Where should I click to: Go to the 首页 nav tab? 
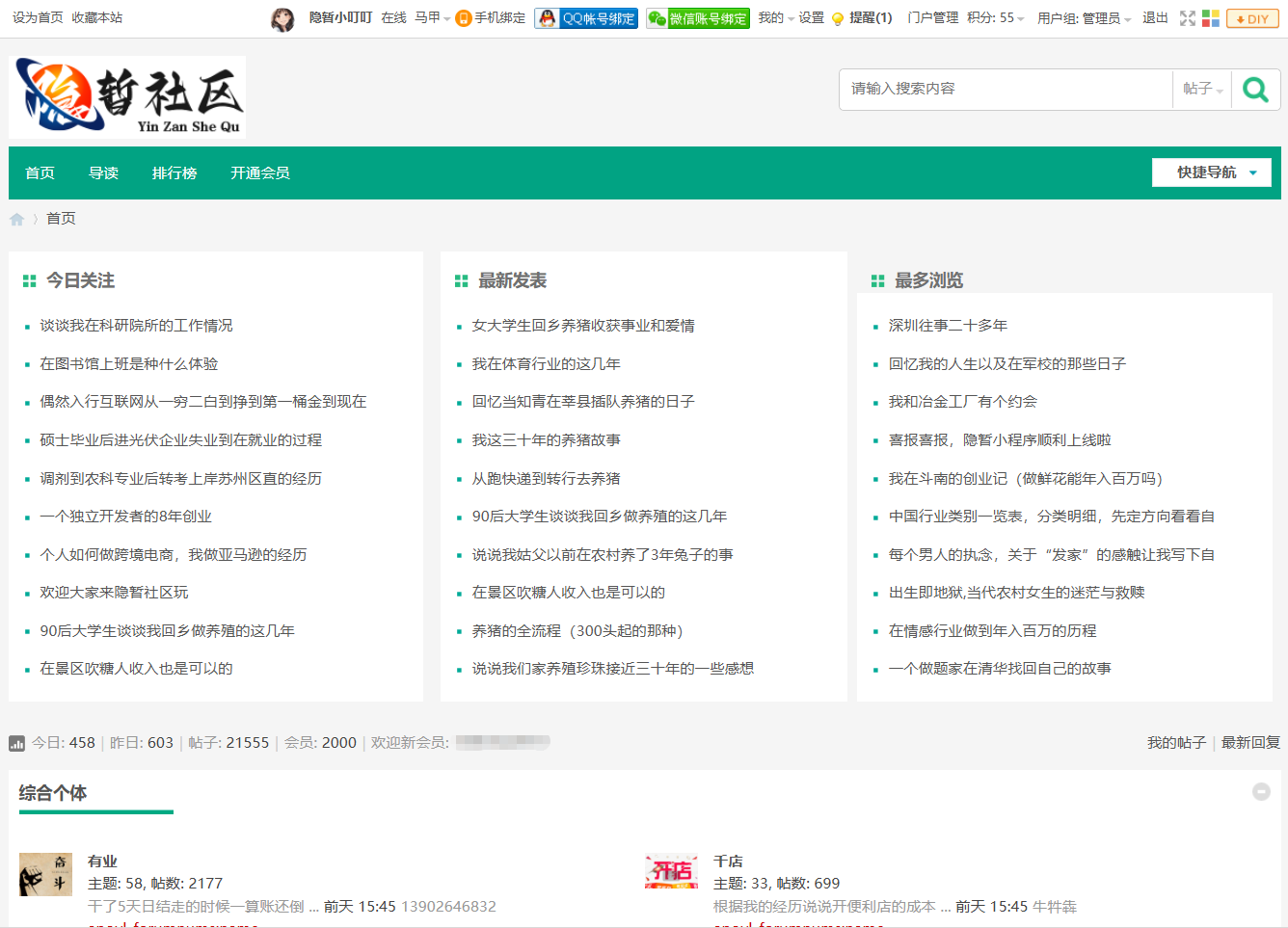(40, 173)
